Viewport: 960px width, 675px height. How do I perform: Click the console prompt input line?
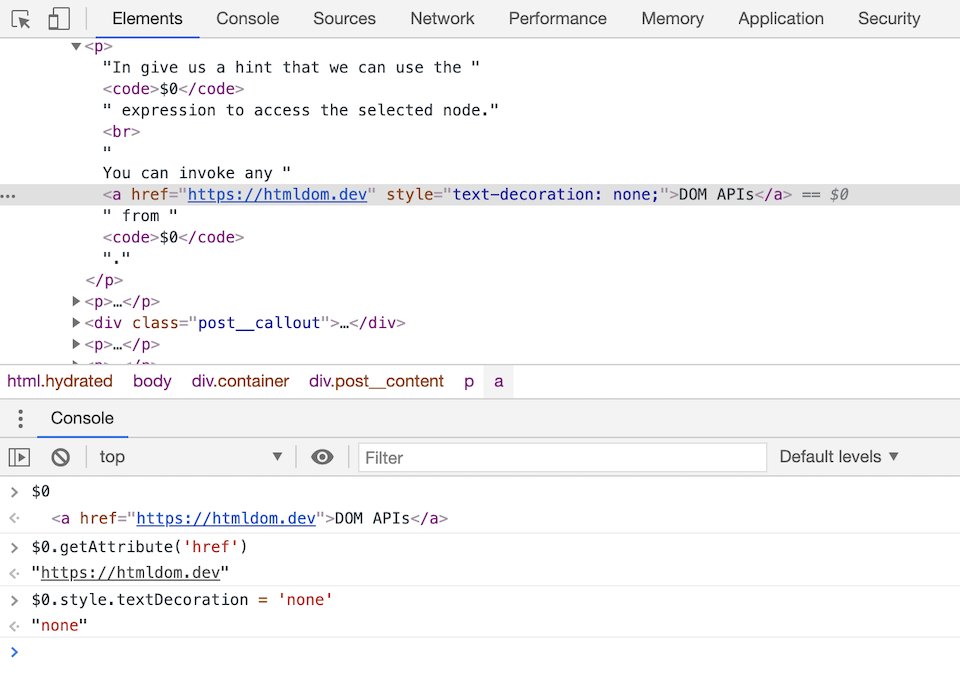480,652
